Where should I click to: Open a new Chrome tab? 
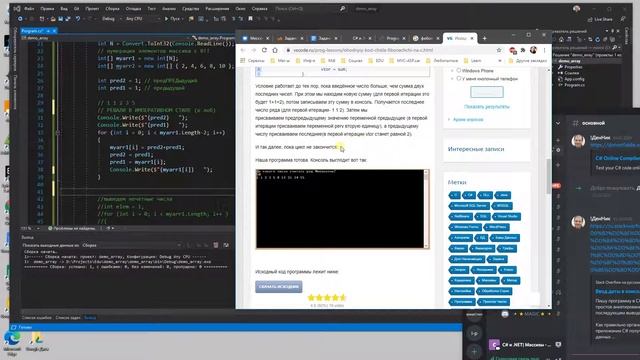(484, 38)
